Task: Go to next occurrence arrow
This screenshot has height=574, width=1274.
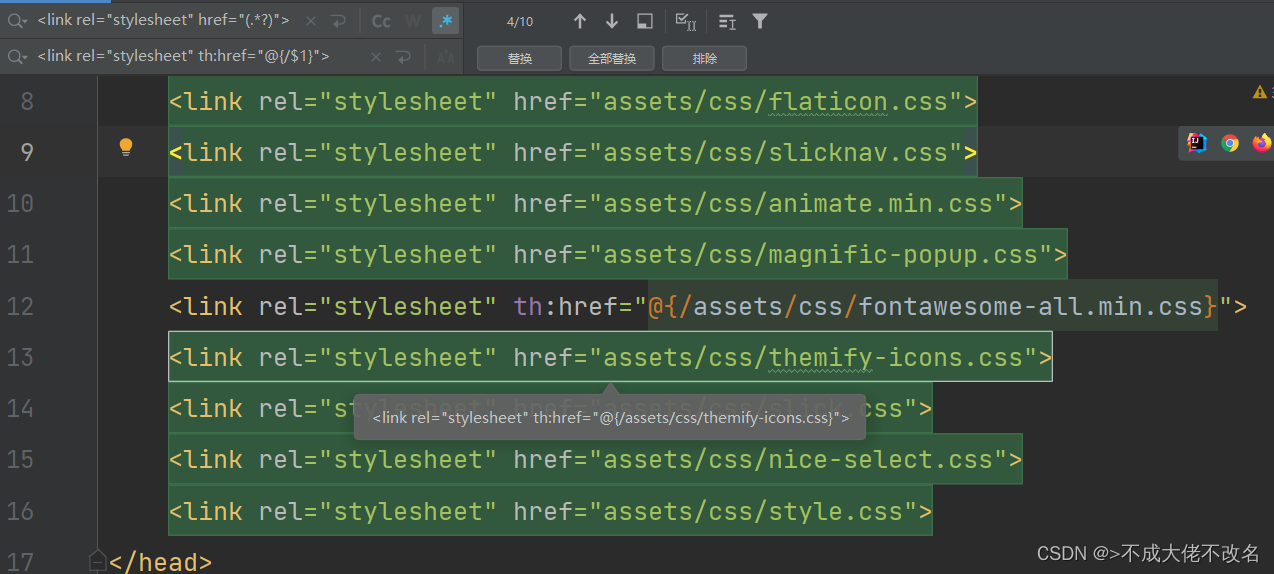Action: click(x=612, y=21)
